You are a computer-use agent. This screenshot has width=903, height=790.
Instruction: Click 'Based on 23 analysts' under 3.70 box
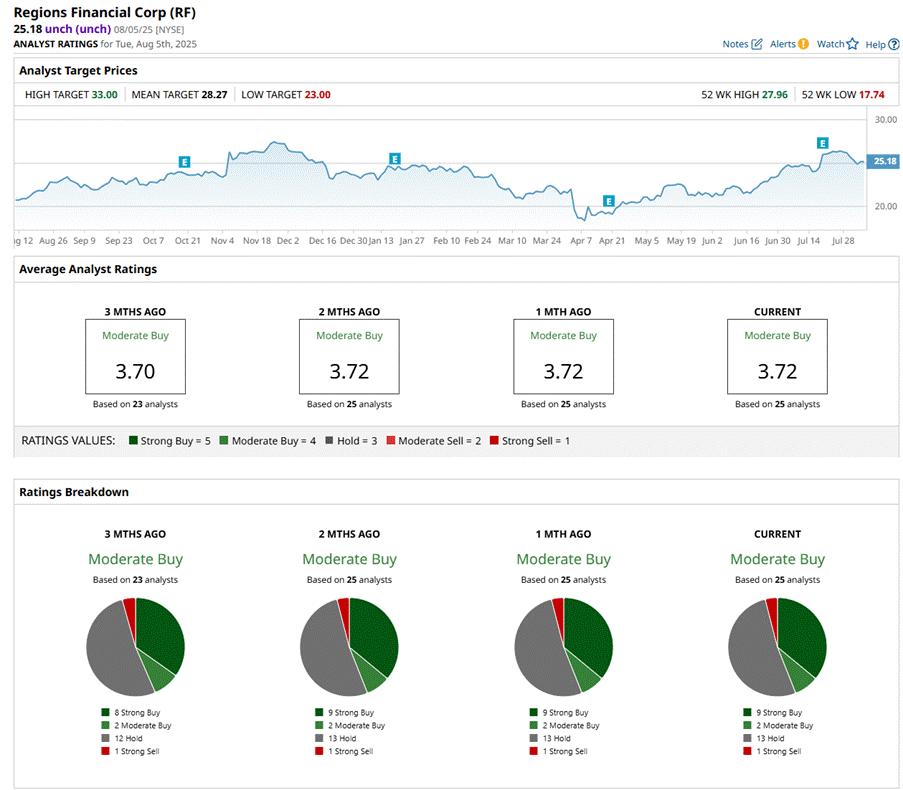[135, 404]
